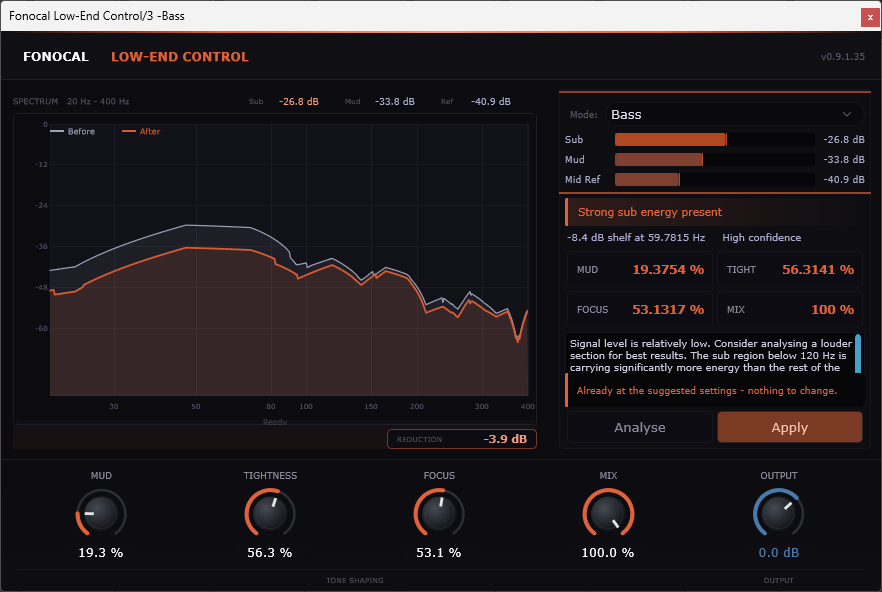Click the window title 'Fonocal Low-End Control/3 -Bass'
Image resolution: width=882 pixels, height=592 pixels.
(x=97, y=16)
